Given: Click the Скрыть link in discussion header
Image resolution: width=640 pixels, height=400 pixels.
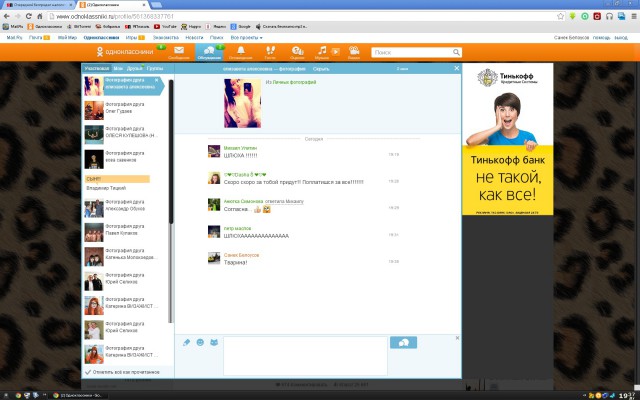Looking at the screenshot, I should pyautogui.click(x=321, y=69).
